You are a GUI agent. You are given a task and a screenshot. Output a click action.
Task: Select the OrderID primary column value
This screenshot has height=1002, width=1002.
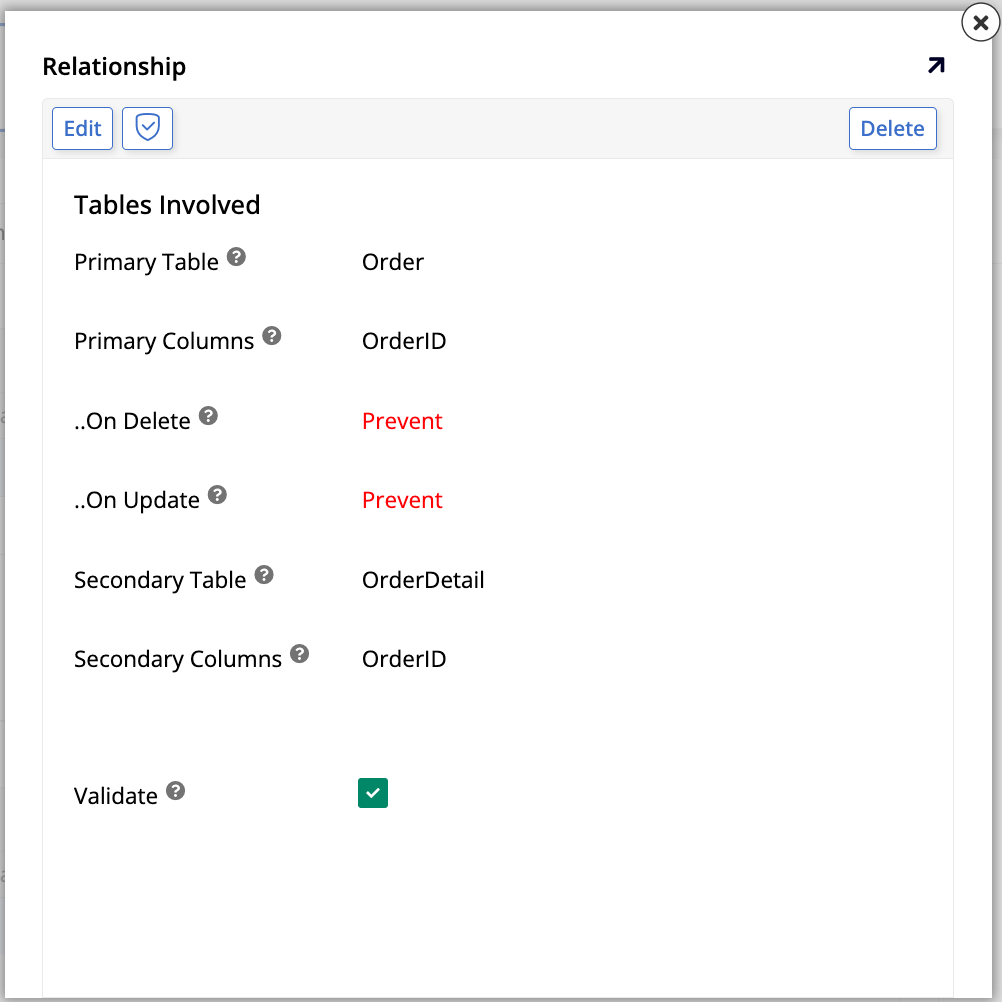pyautogui.click(x=404, y=341)
